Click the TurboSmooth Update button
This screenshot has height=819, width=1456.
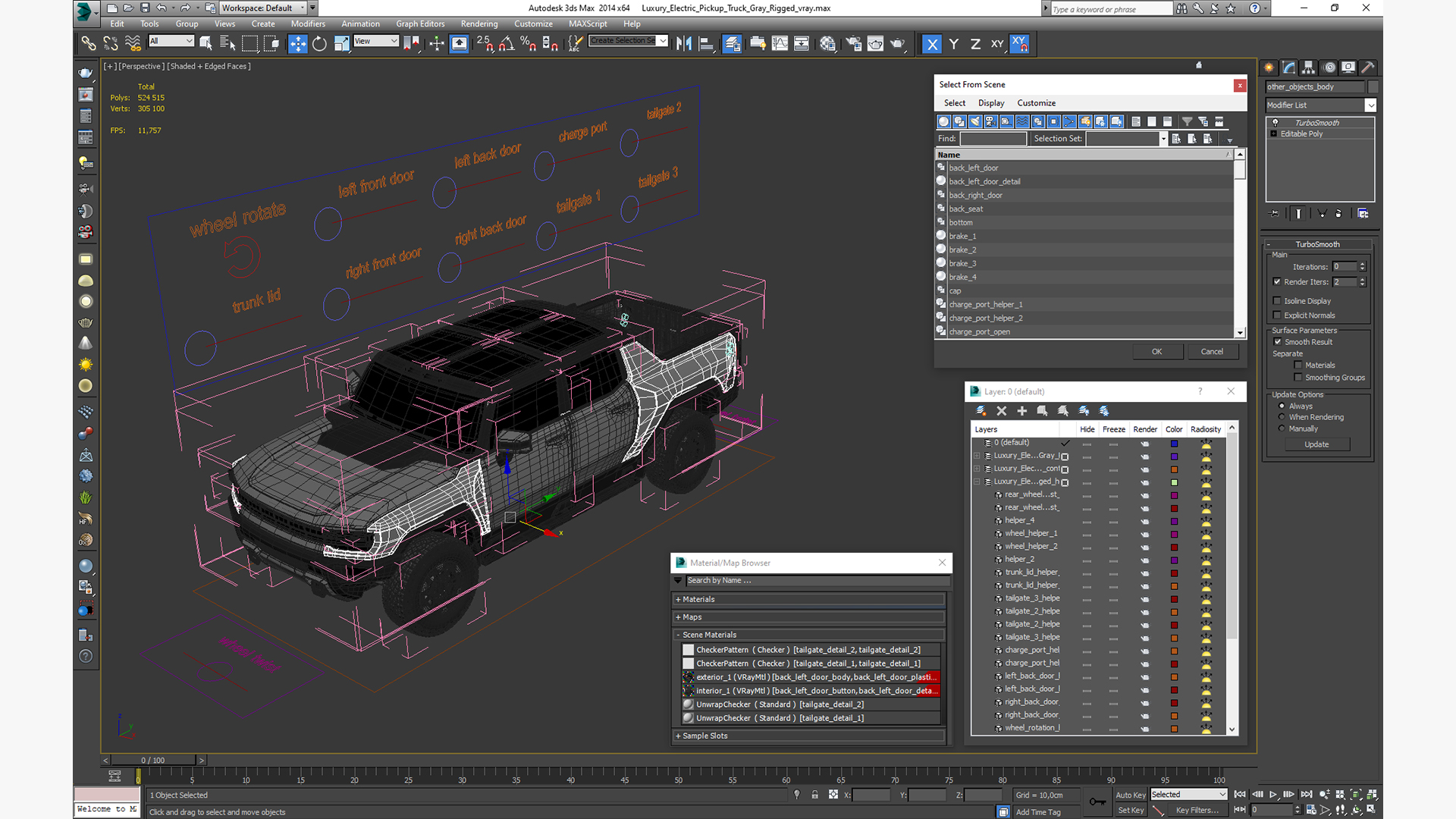click(x=1316, y=444)
